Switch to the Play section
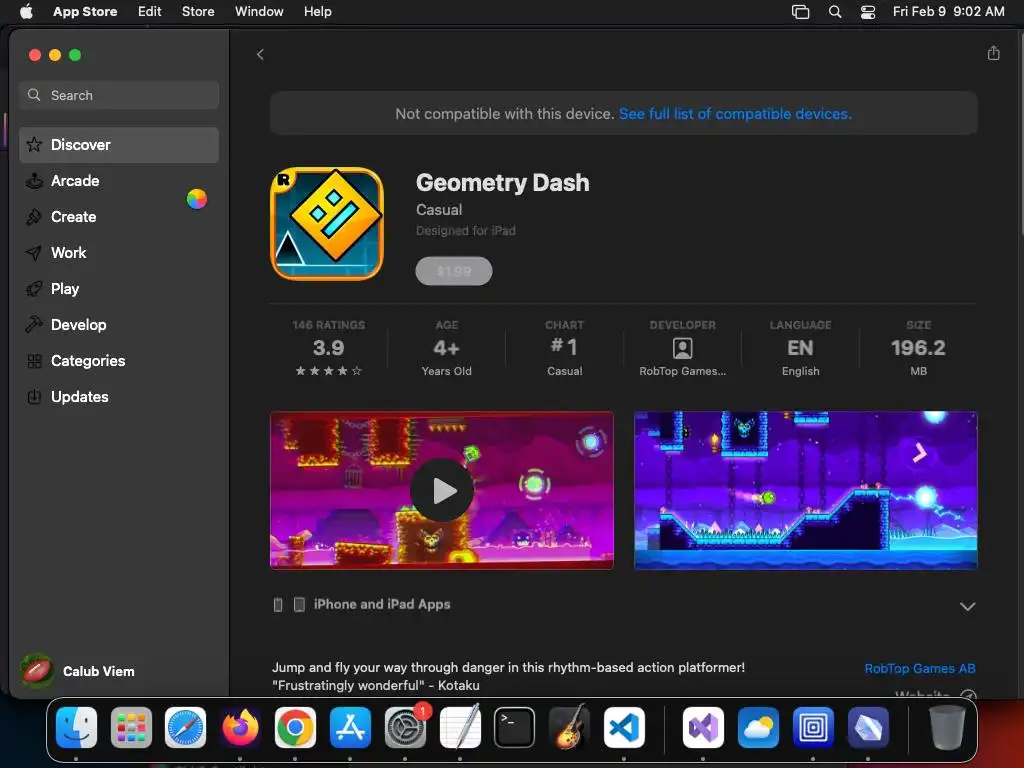 tap(119, 289)
